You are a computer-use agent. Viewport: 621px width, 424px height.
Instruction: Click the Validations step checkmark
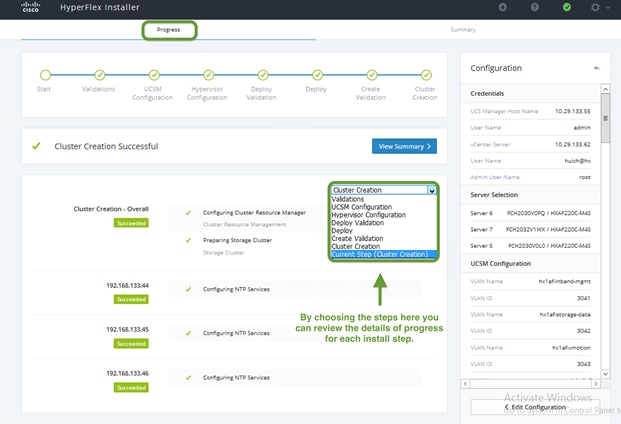tap(99, 75)
